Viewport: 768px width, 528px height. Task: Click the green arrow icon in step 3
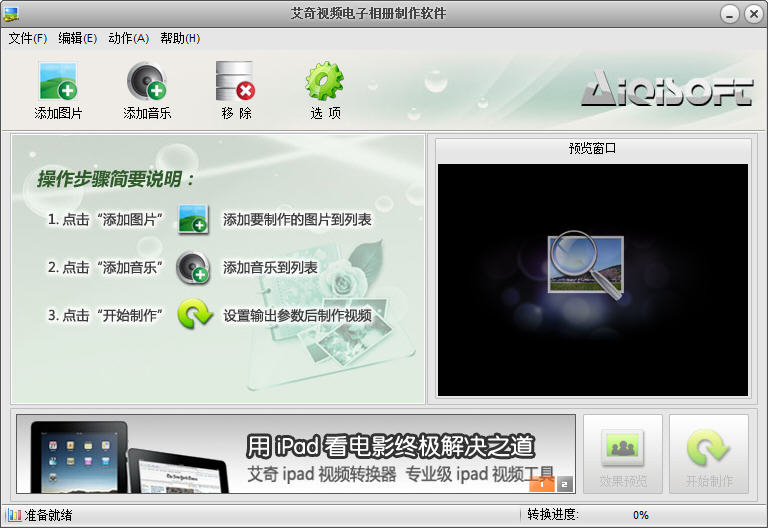point(194,314)
